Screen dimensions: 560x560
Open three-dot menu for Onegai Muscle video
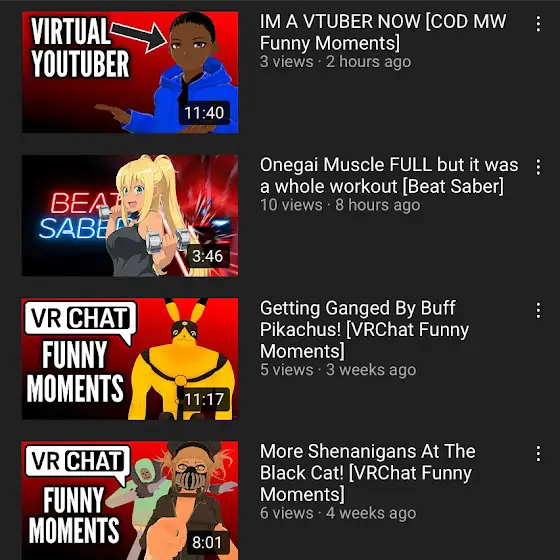[538, 167]
